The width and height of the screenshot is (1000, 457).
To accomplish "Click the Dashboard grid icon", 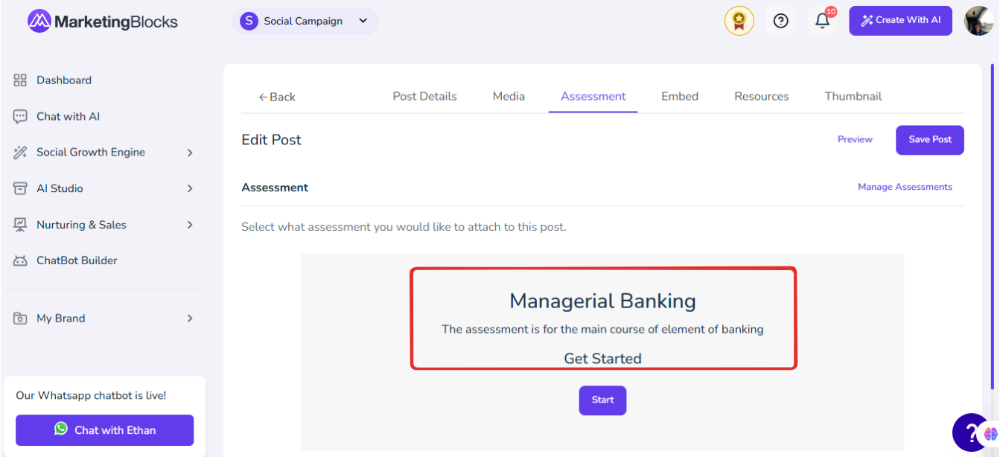I will 20,80.
